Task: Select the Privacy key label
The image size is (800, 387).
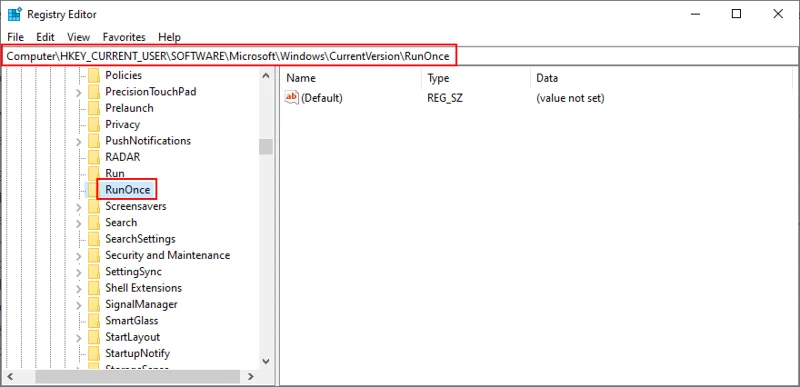Action: (x=122, y=124)
